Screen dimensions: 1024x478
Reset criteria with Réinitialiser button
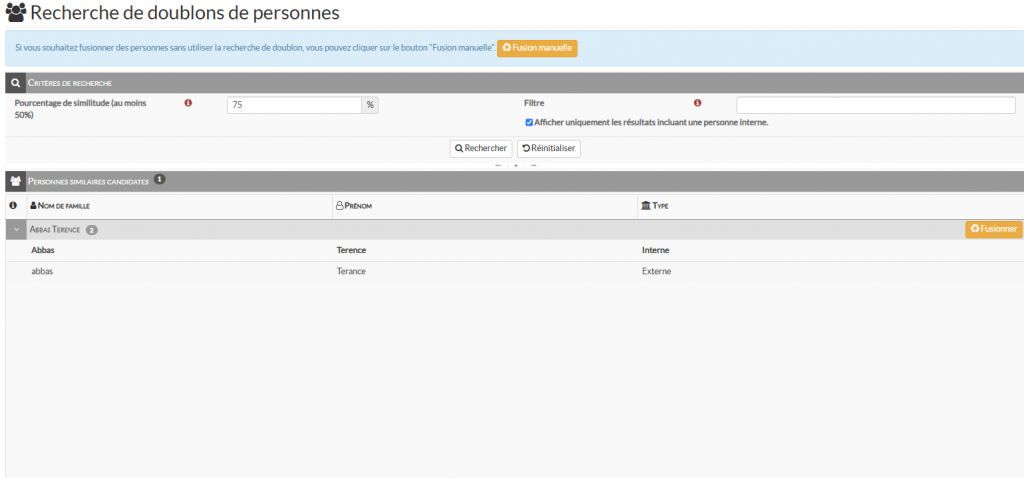point(548,148)
